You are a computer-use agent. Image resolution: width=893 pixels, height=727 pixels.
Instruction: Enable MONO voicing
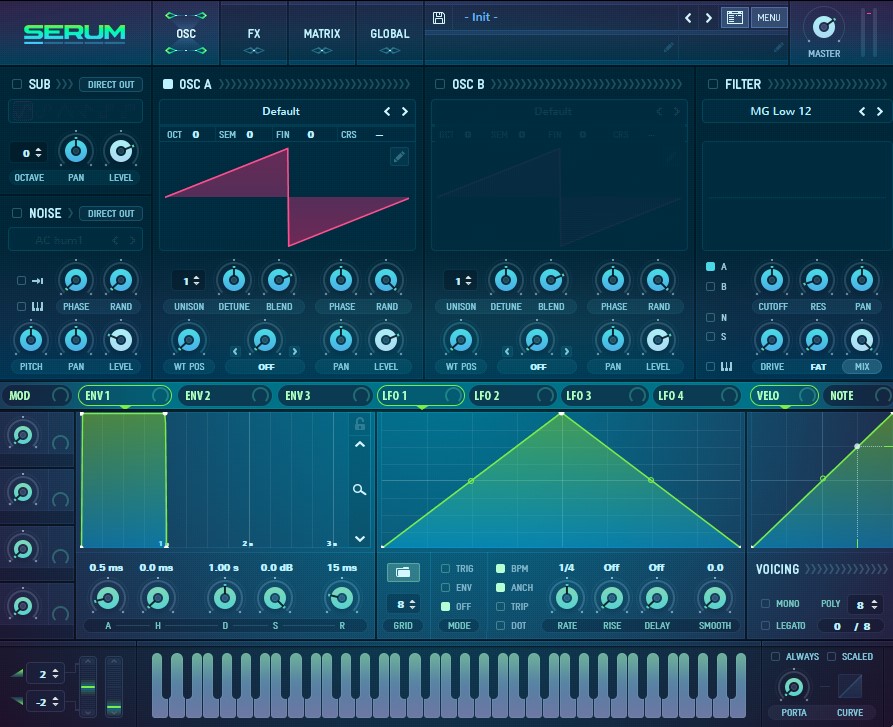pyautogui.click(x=765, y=603)
